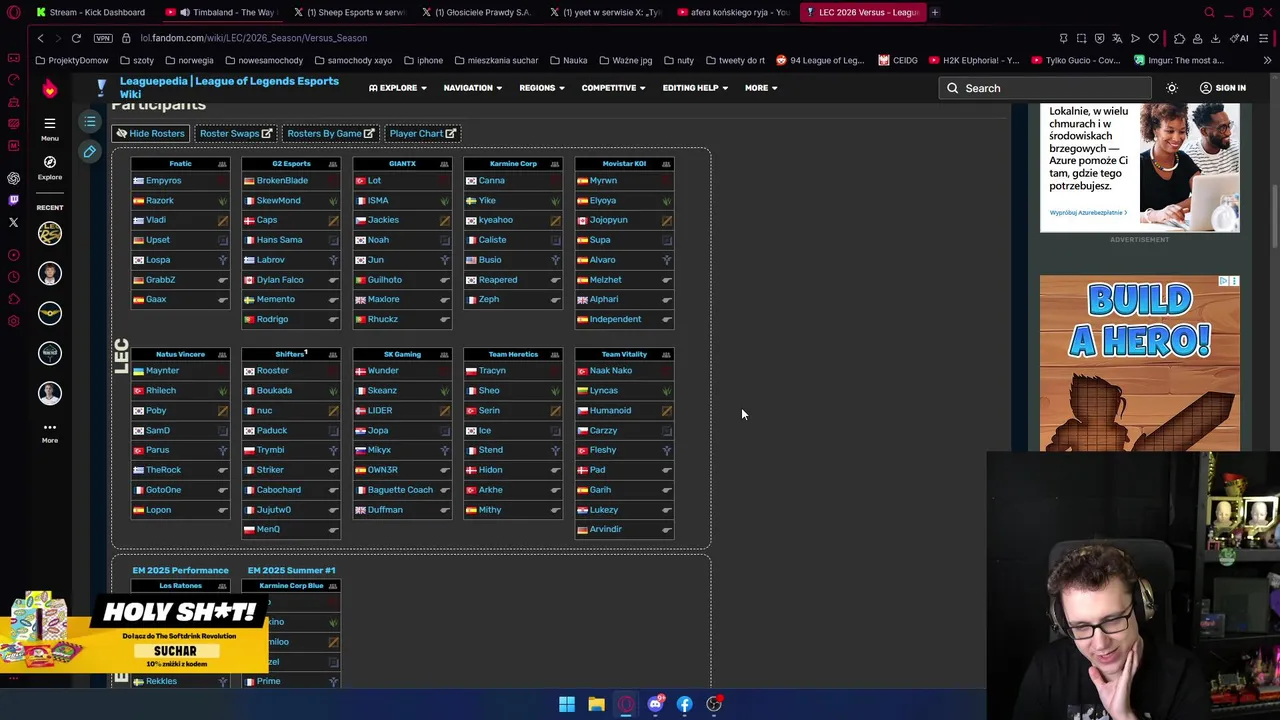The image size is (1280, 720).
Task: Open the Naak Nako player link
Action: pyautogui.click(x=610, y=370)
